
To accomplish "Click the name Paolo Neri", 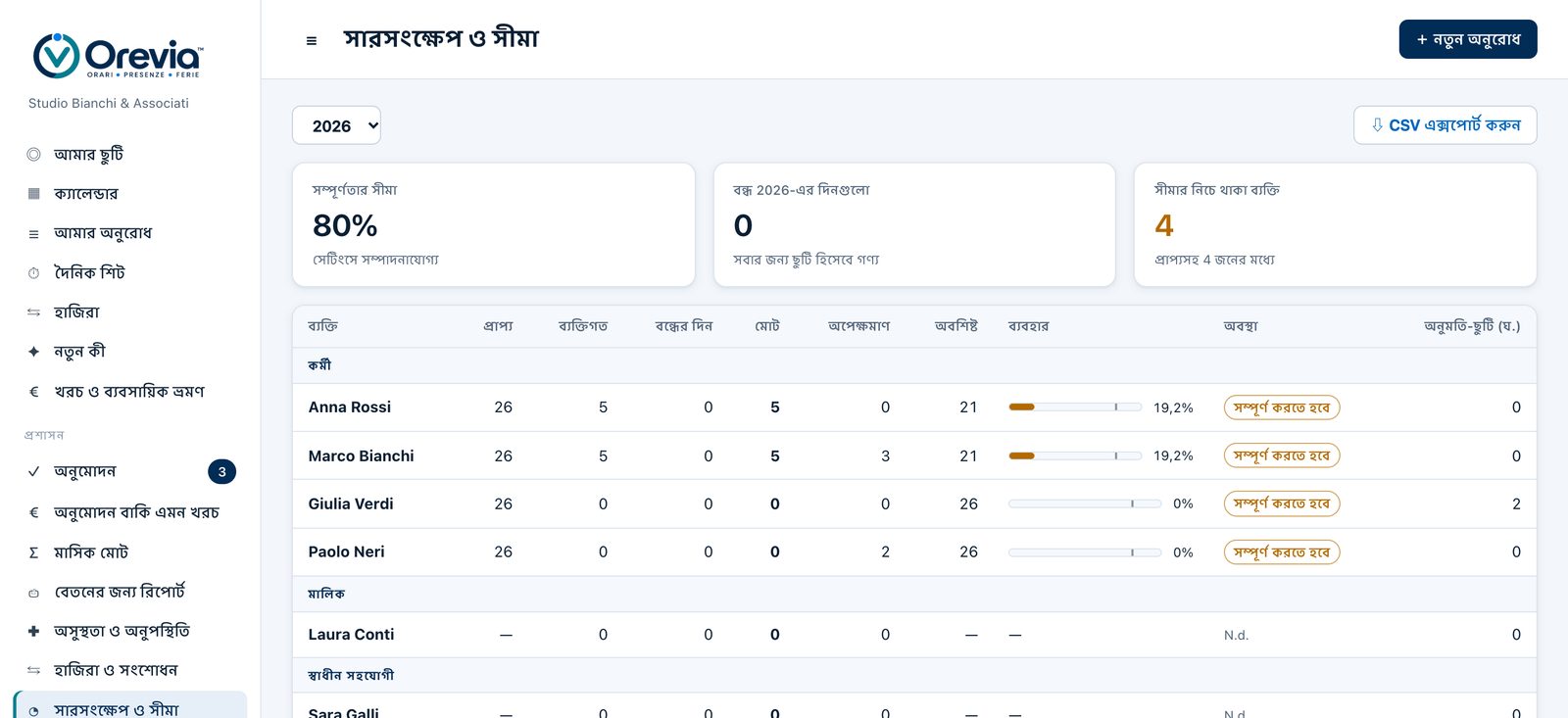I will coord(346,552).
